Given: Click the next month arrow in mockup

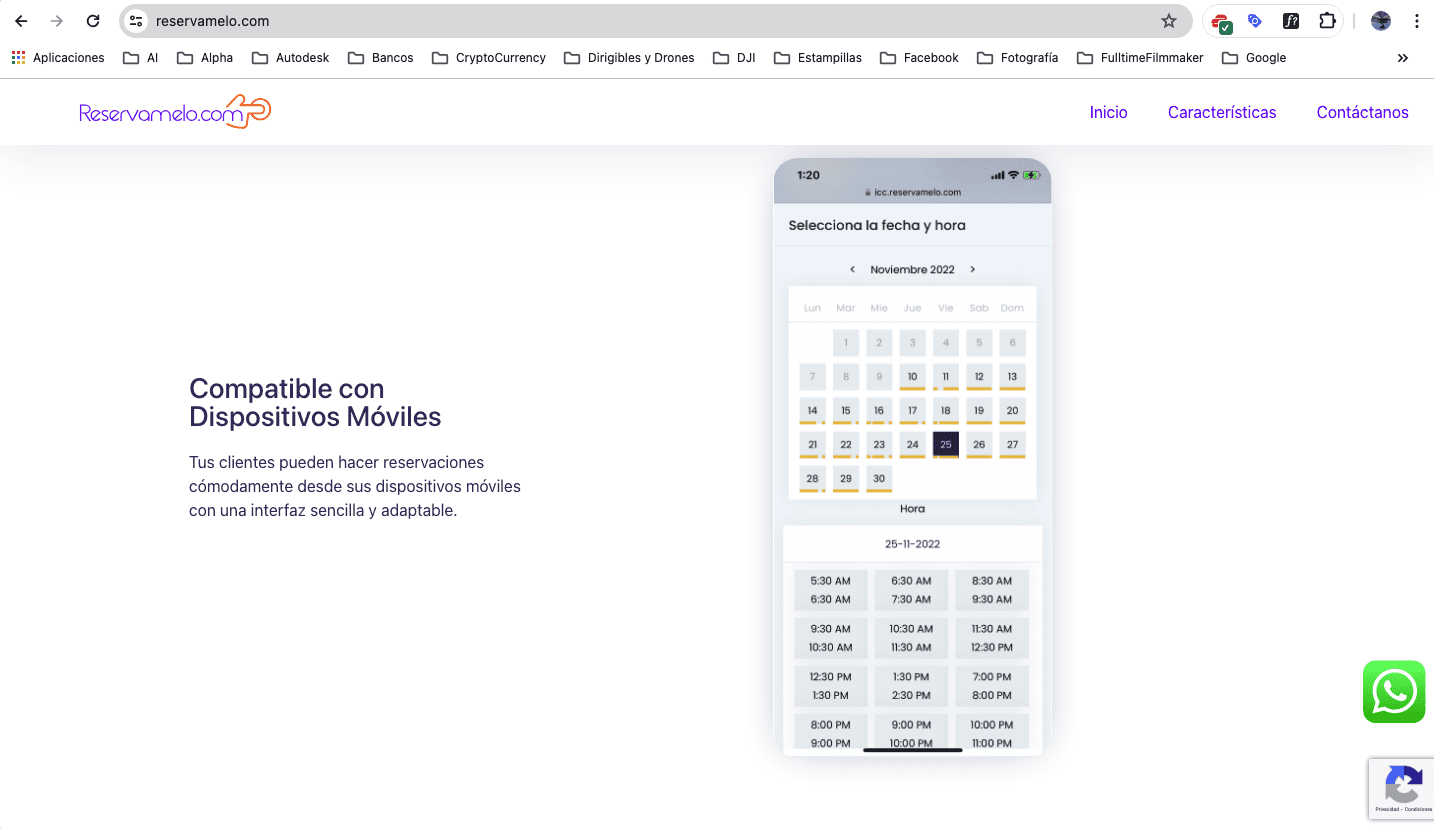Looking at the screenshot, I should [972, 269].
